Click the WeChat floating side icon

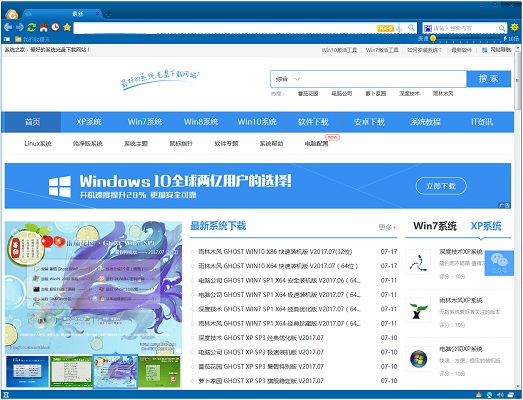coord(499,263)
